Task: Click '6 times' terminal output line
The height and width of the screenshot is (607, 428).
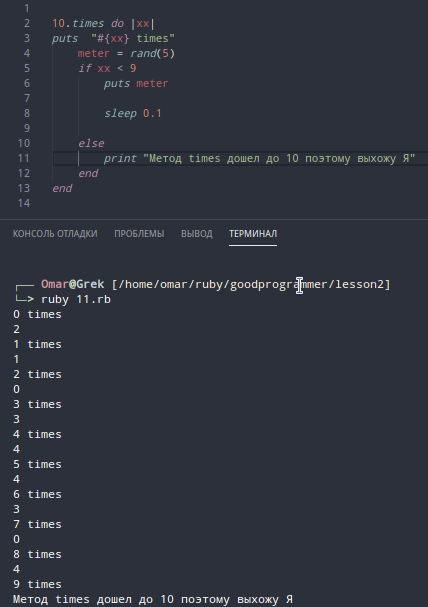Action: click(37, 494)
